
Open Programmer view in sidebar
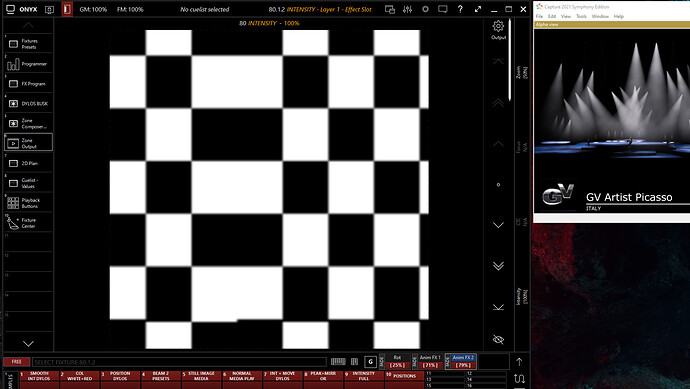click(x=28, y=64)
